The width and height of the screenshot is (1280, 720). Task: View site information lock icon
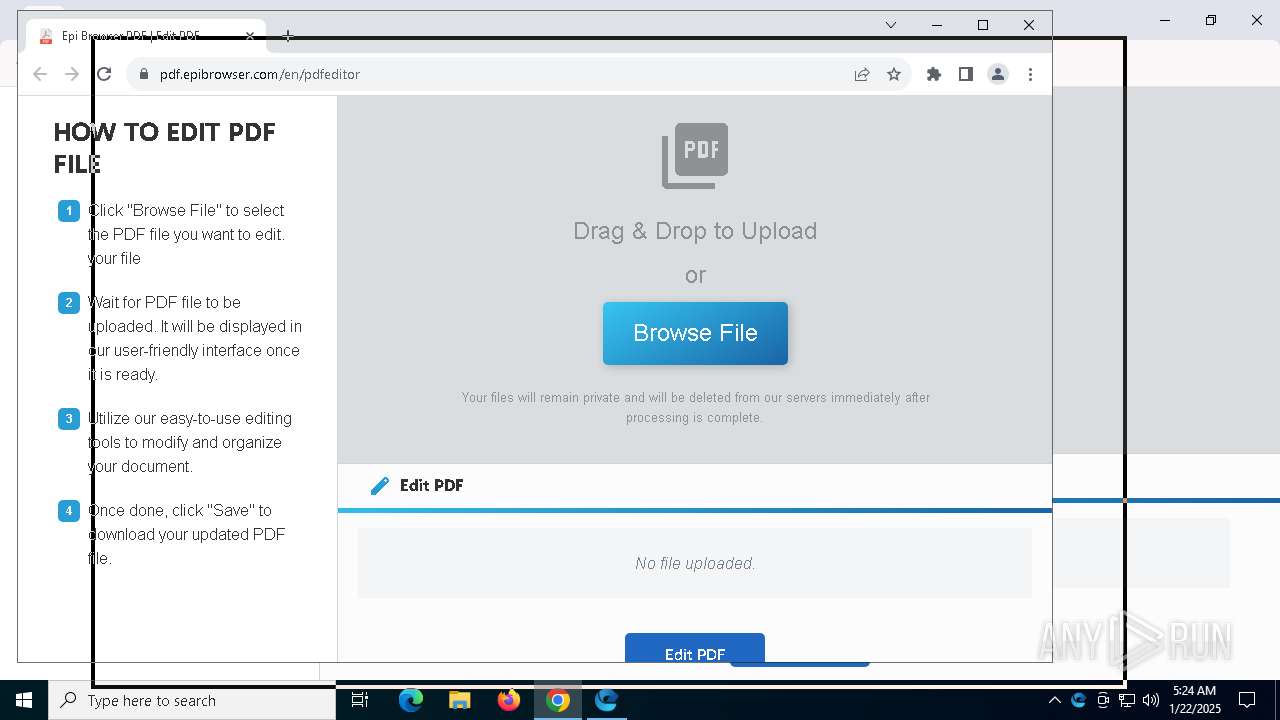(144, 74)
